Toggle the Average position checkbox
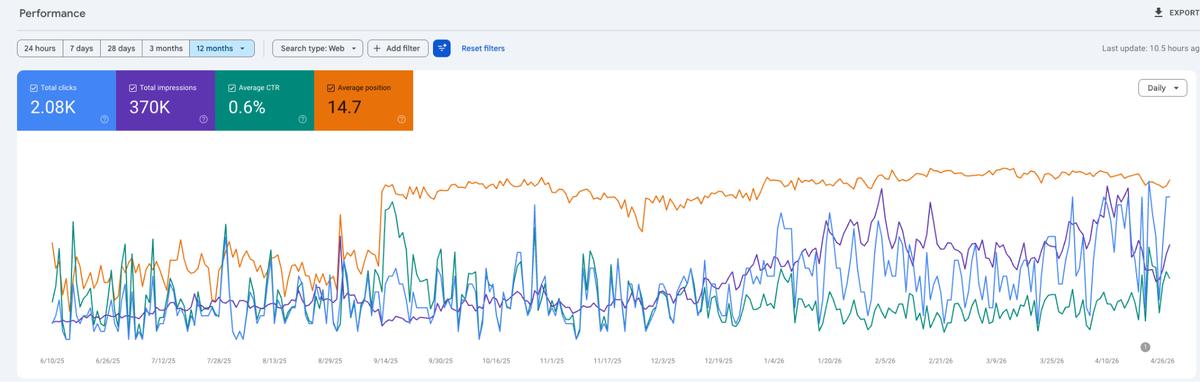Viewport: 1200px width, 382px height. pos(331,88)
